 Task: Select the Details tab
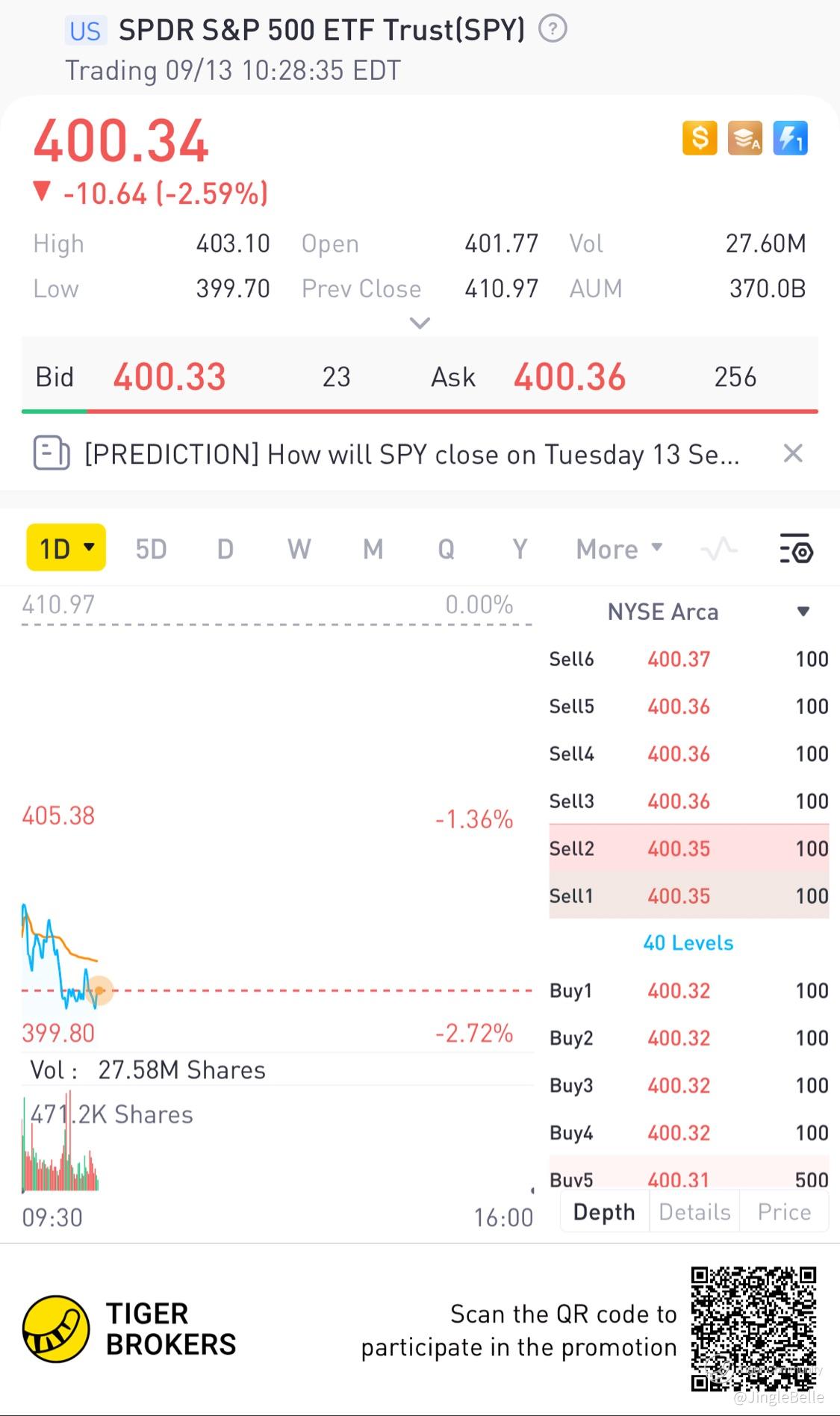694,1211
